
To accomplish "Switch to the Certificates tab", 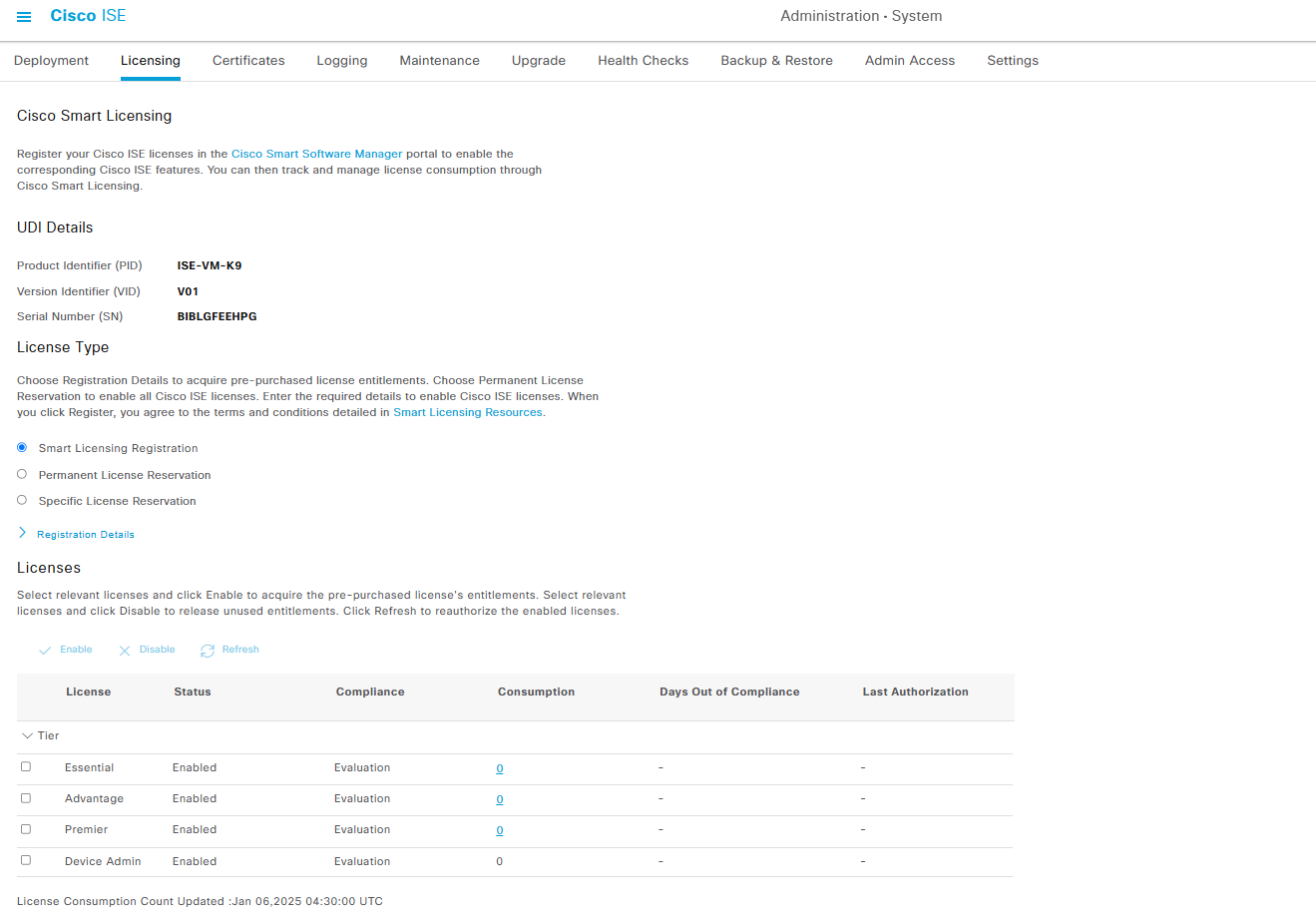I will 248,61.
